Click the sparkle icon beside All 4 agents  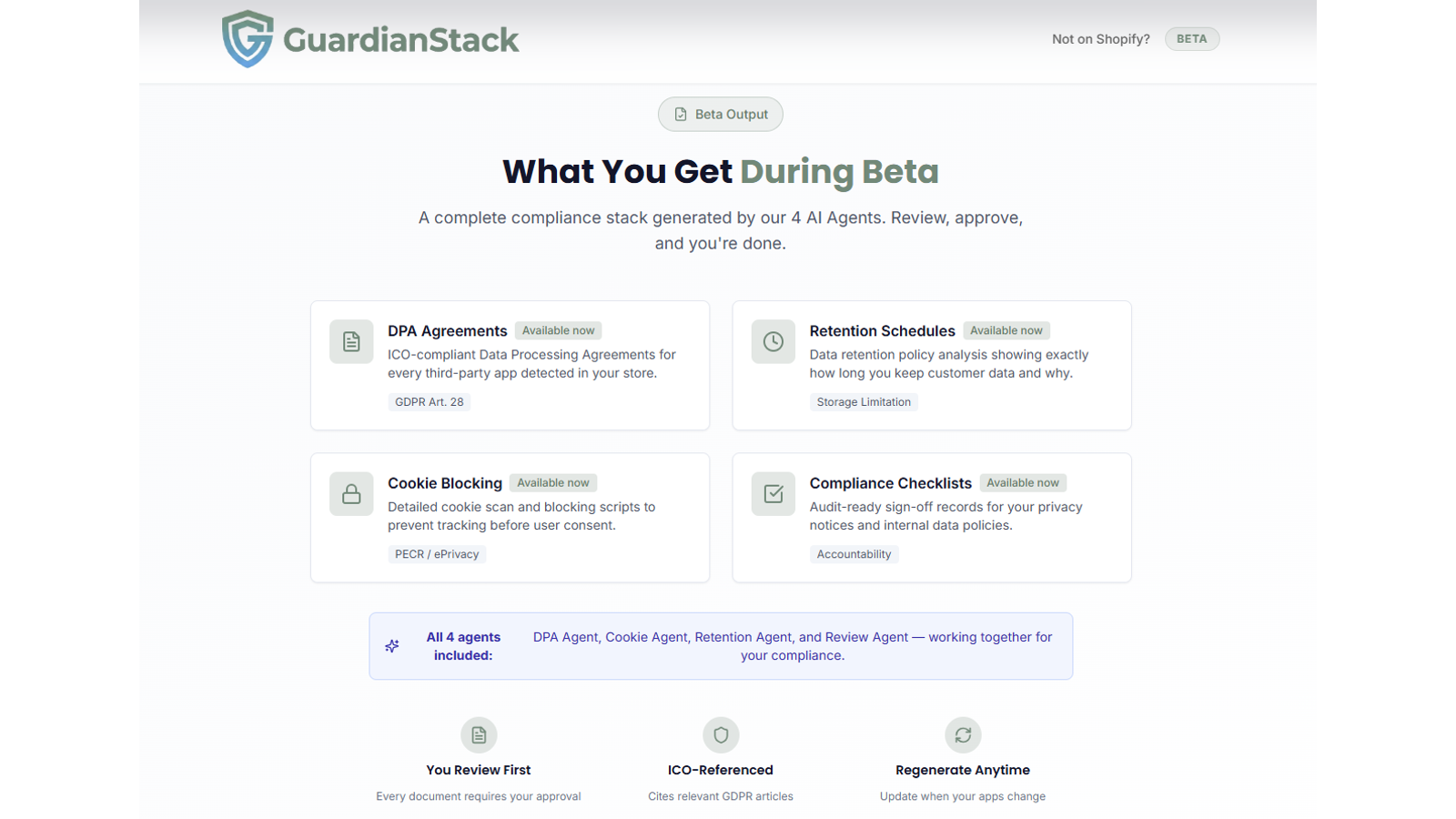click(x=392, y=646)
